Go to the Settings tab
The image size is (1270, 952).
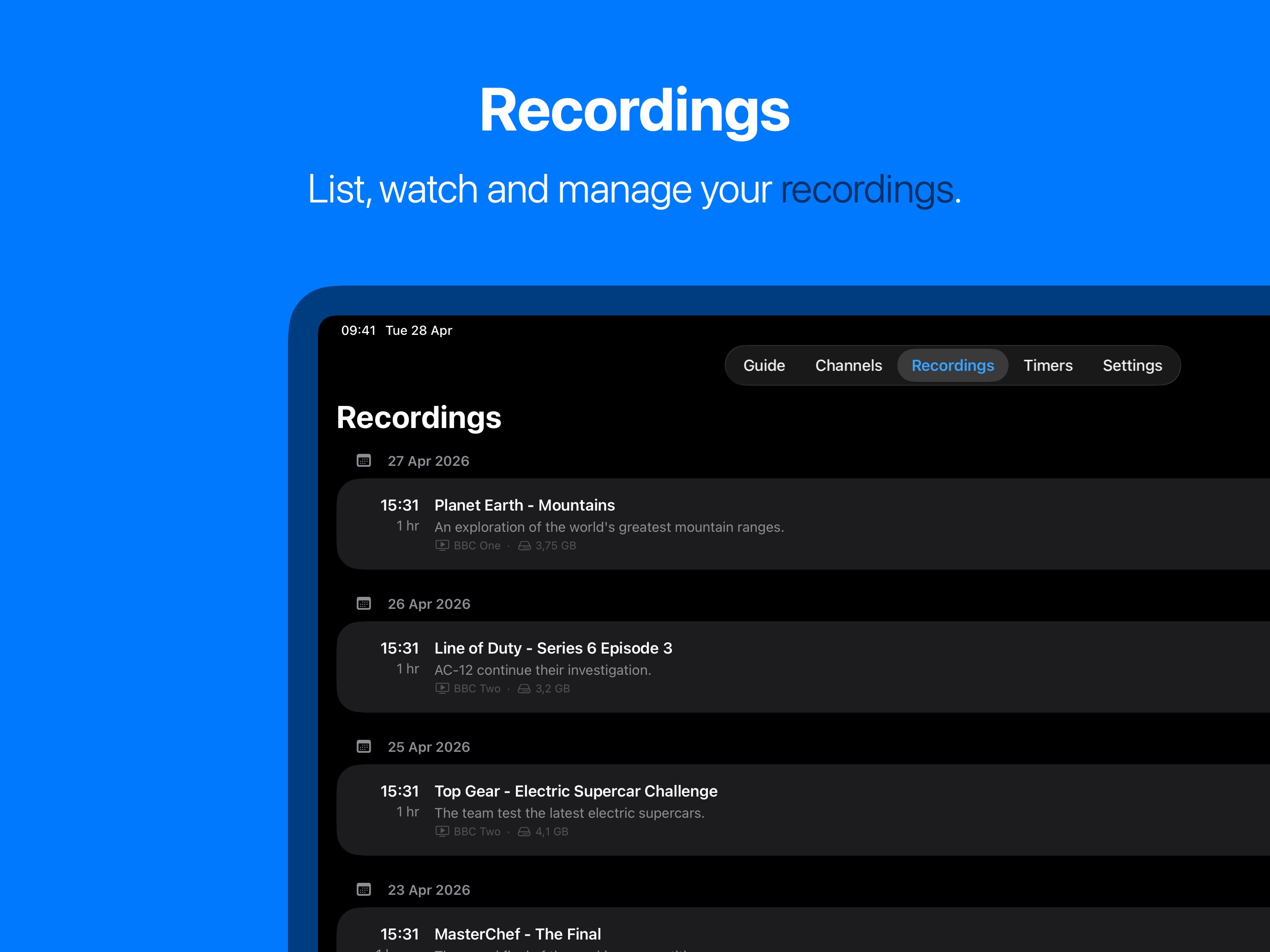[1132, 366]
